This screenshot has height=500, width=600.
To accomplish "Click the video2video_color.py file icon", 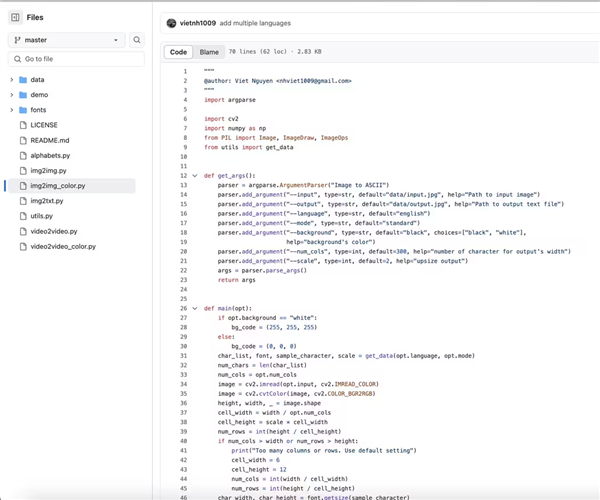I will pyautogui.click(x=23, y=246).
